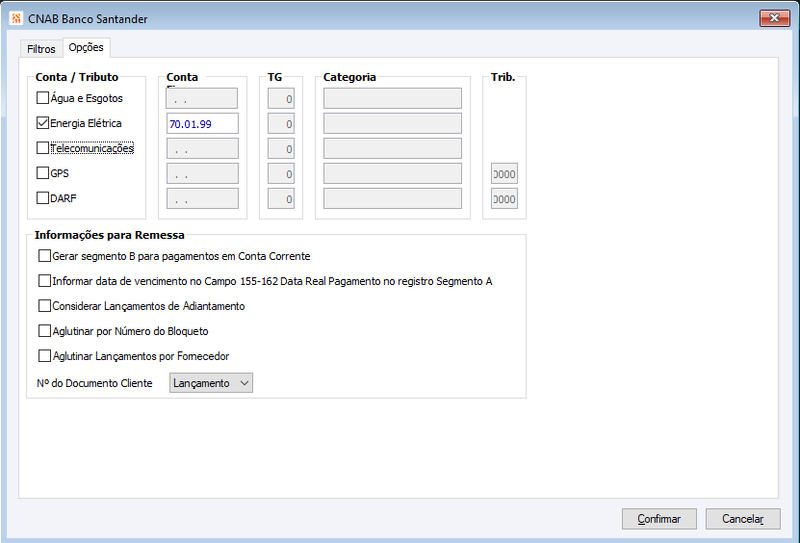Screen dimensions: 800x543
Task: Click the Categoria field in the DARF row
Action: pos(392,199)
